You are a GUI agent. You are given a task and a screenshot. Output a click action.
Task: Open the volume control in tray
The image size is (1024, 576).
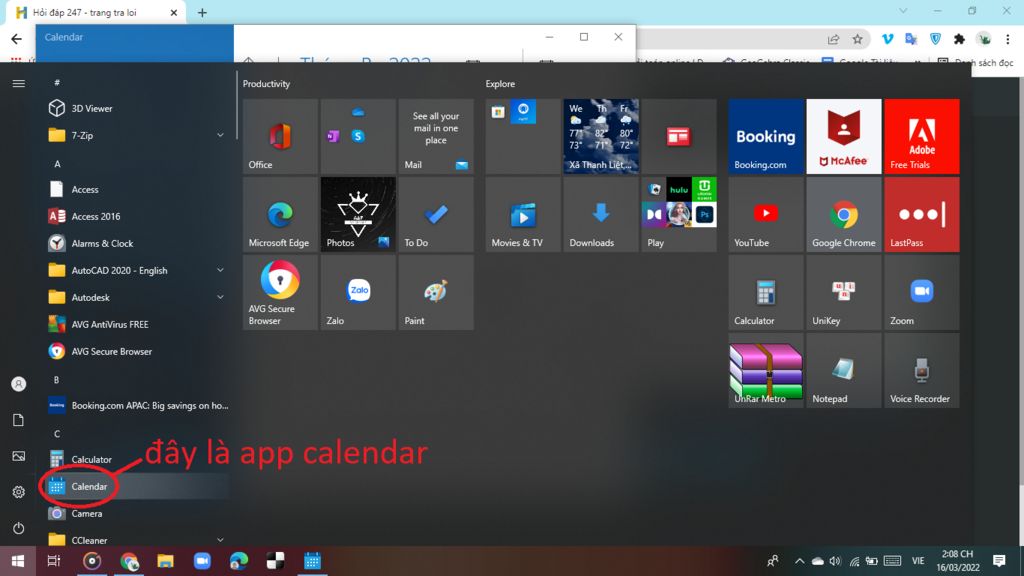(x=835, y=561)
